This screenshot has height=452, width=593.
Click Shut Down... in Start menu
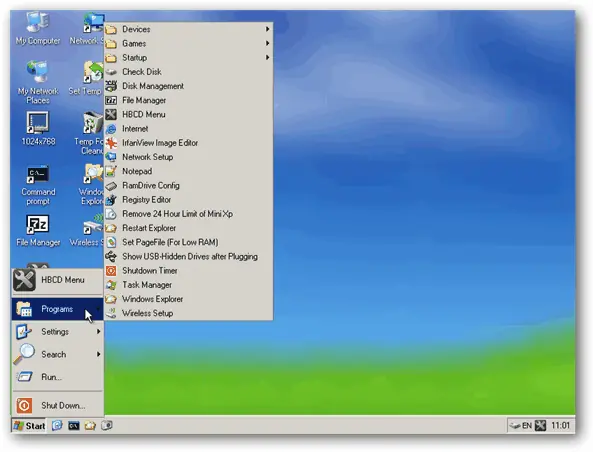tap(57, 405)
